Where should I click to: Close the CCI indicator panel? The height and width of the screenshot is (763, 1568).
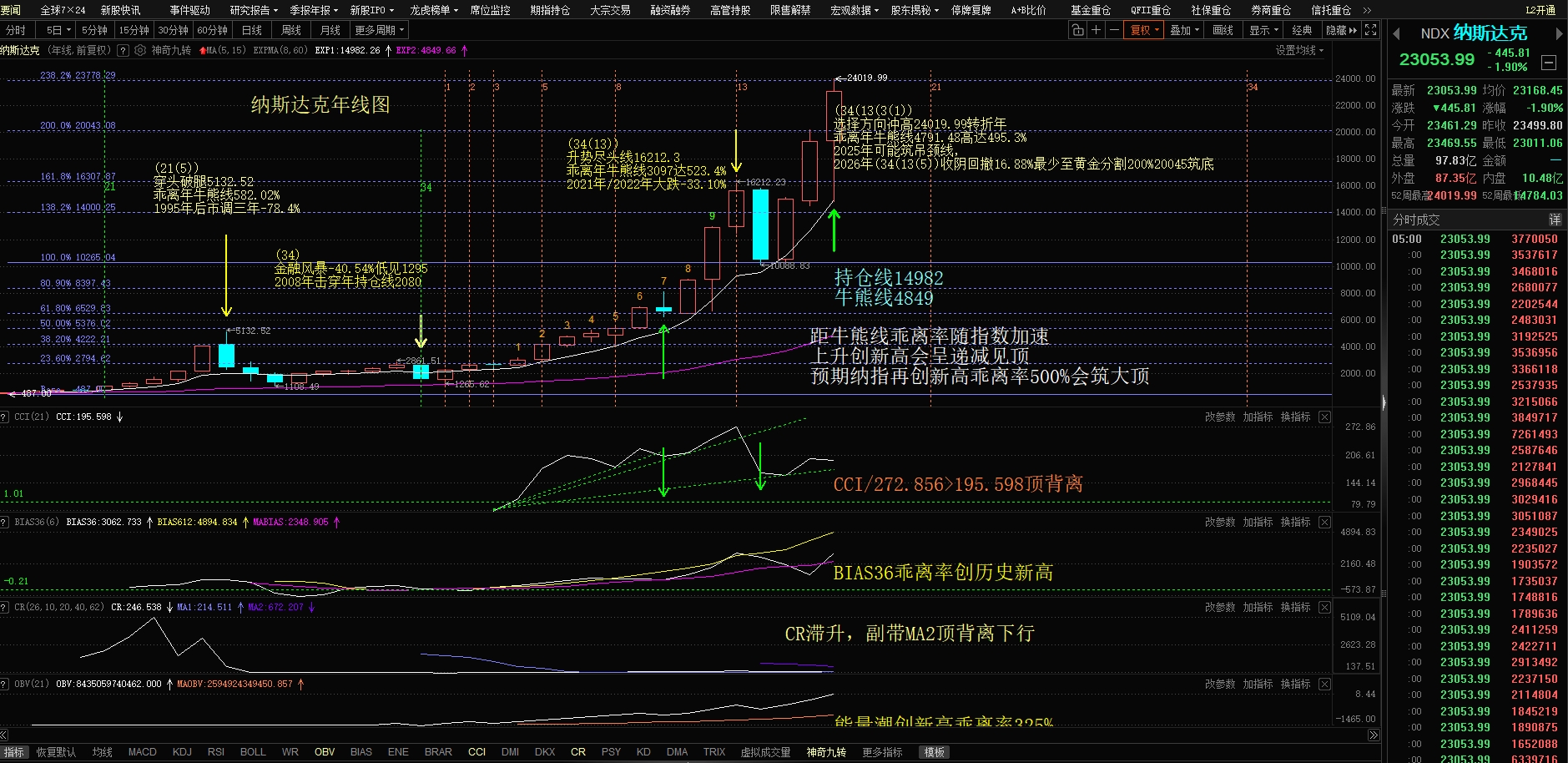1324,417
